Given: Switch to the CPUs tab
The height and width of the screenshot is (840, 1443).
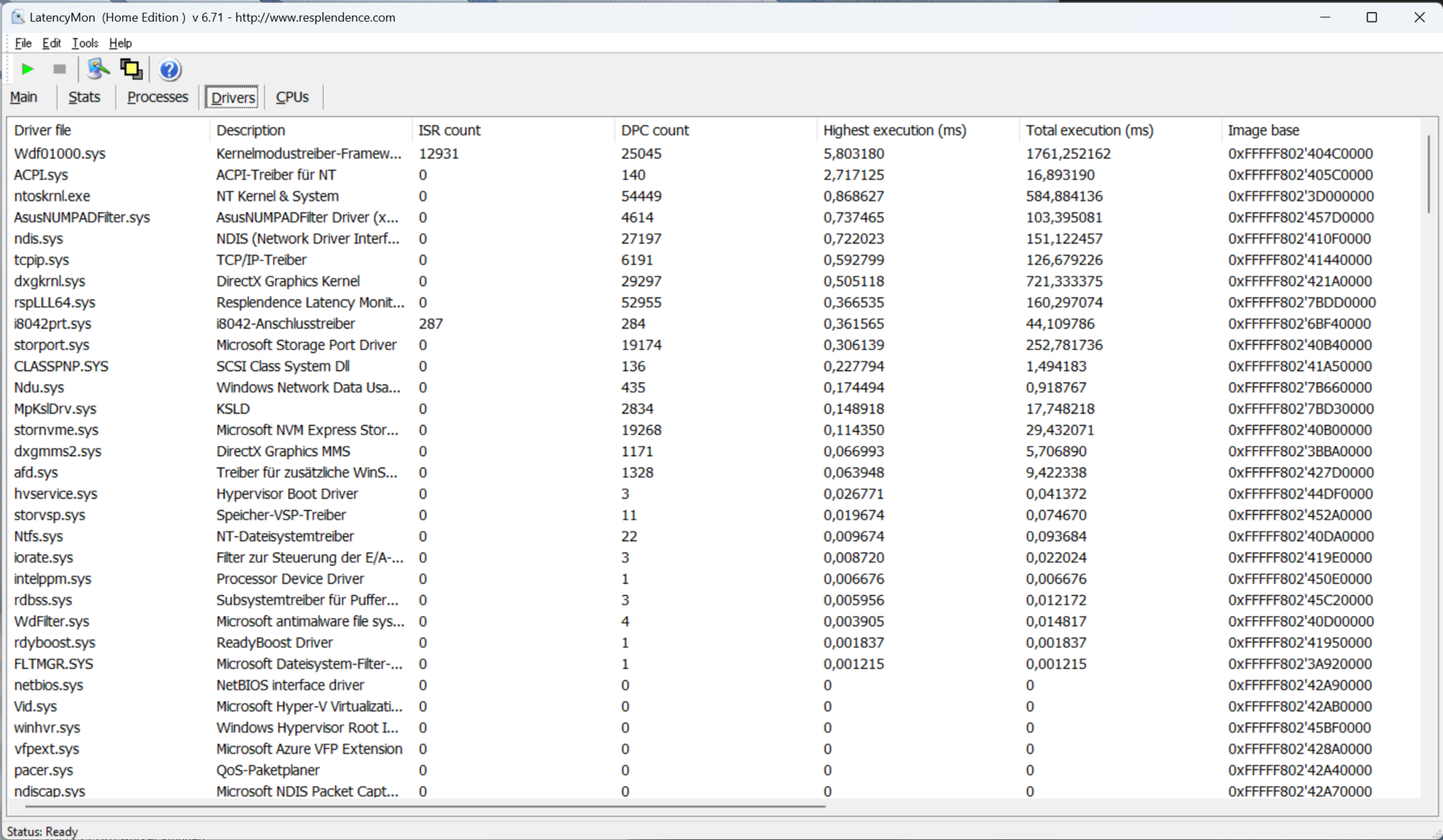Looking at the screenshot, I should click(292, 97).
